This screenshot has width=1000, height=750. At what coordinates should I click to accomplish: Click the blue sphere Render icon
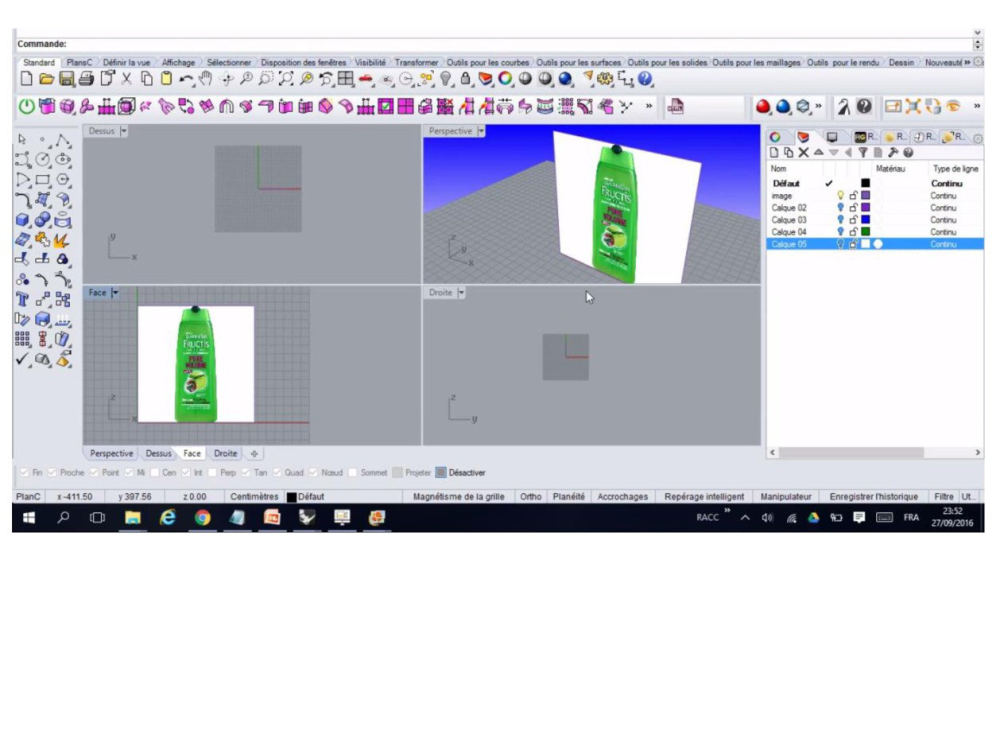tap(565, 79)
